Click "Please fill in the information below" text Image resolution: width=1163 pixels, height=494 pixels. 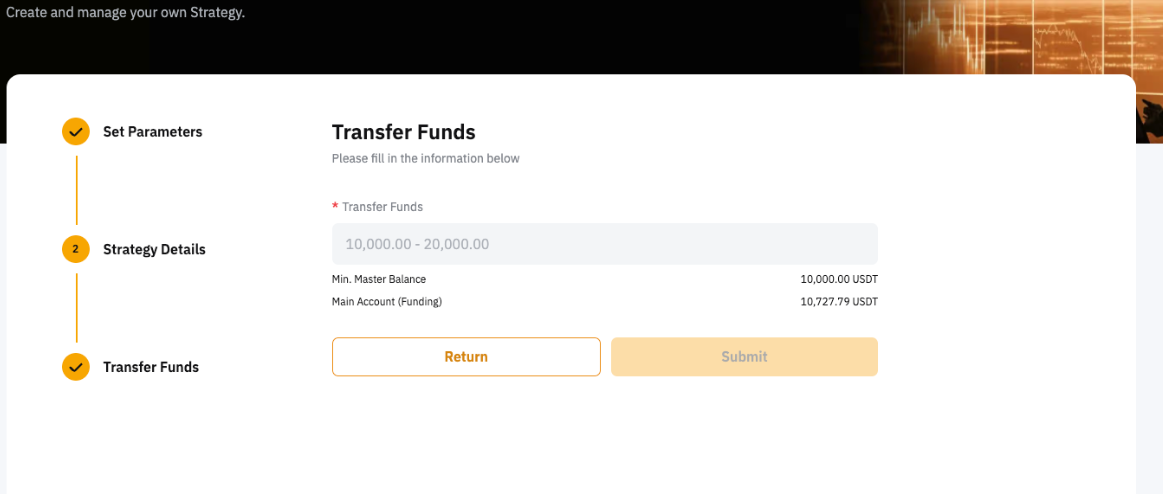(x=425, y=158)
